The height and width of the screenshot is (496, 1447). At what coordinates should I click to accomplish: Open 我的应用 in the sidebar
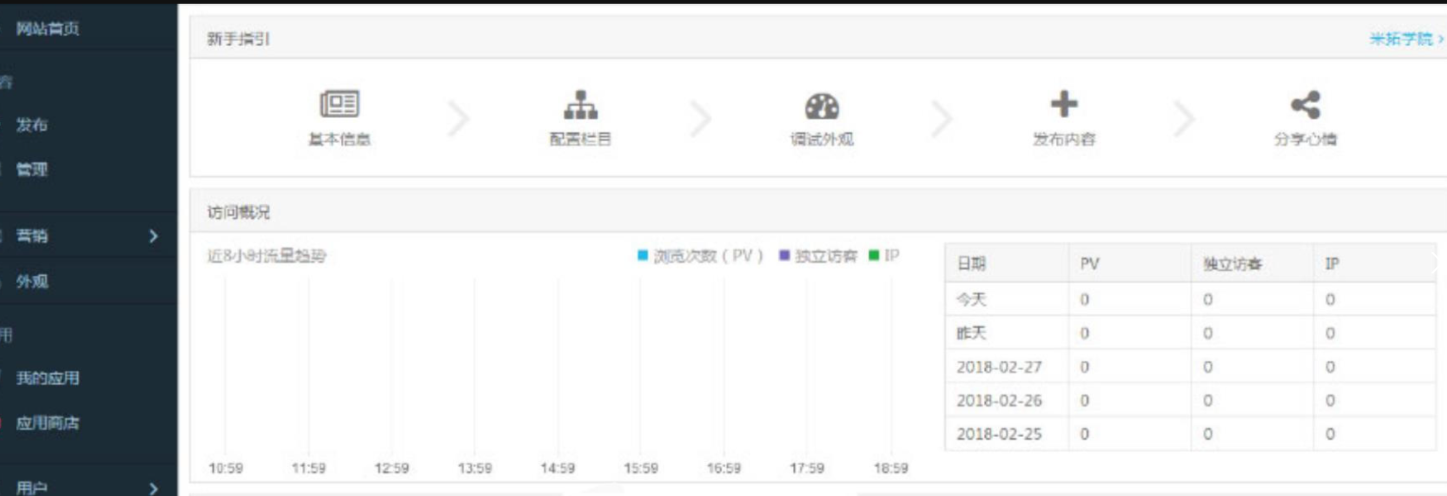click(47, 379)
